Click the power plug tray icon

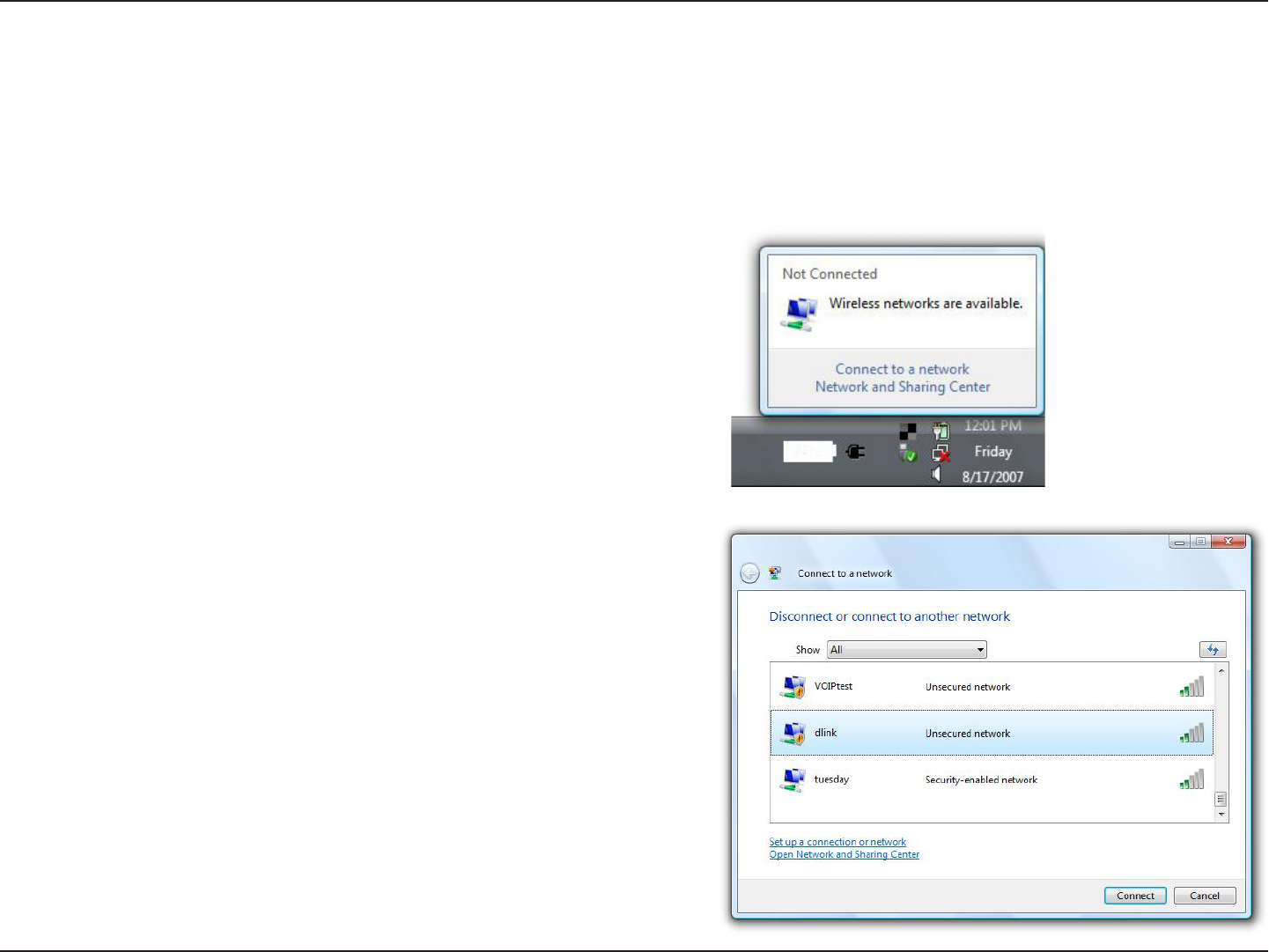(855, 452)
